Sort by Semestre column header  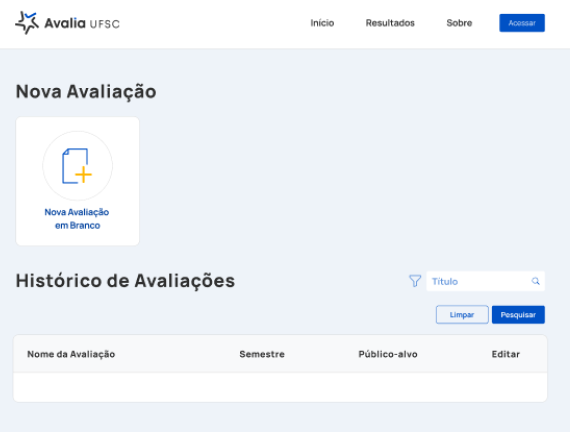point(262,354)
